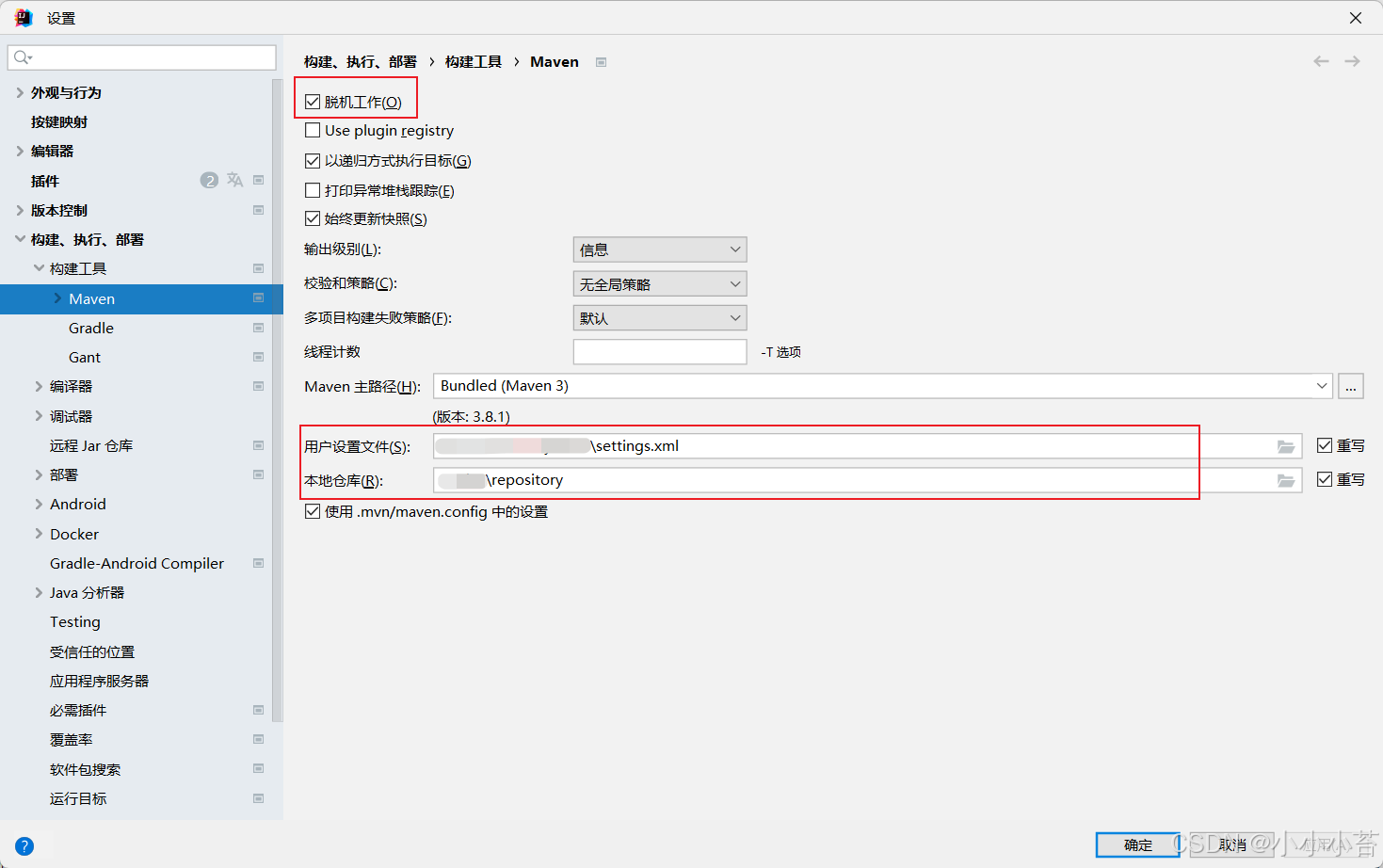Click the project-level icon on the build tools row
The height and width of the screenshot is (868, 1383).
click(x=258, y=268)
